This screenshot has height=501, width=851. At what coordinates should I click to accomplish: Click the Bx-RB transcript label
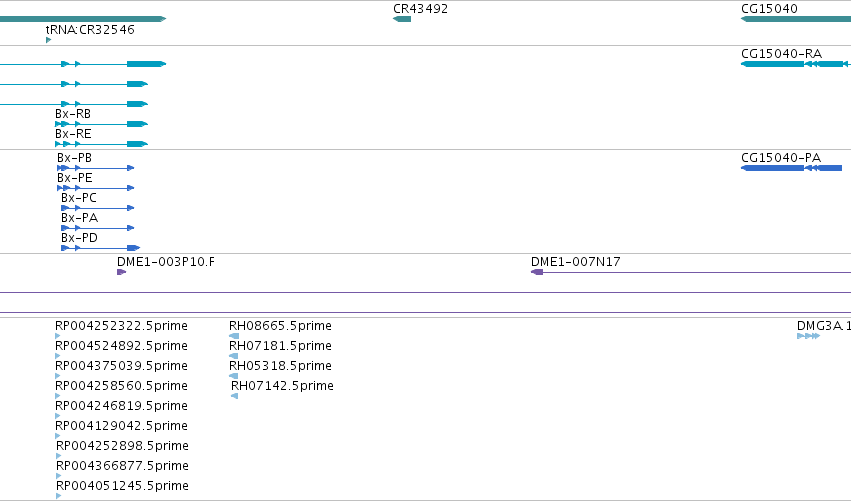(73, 114)
